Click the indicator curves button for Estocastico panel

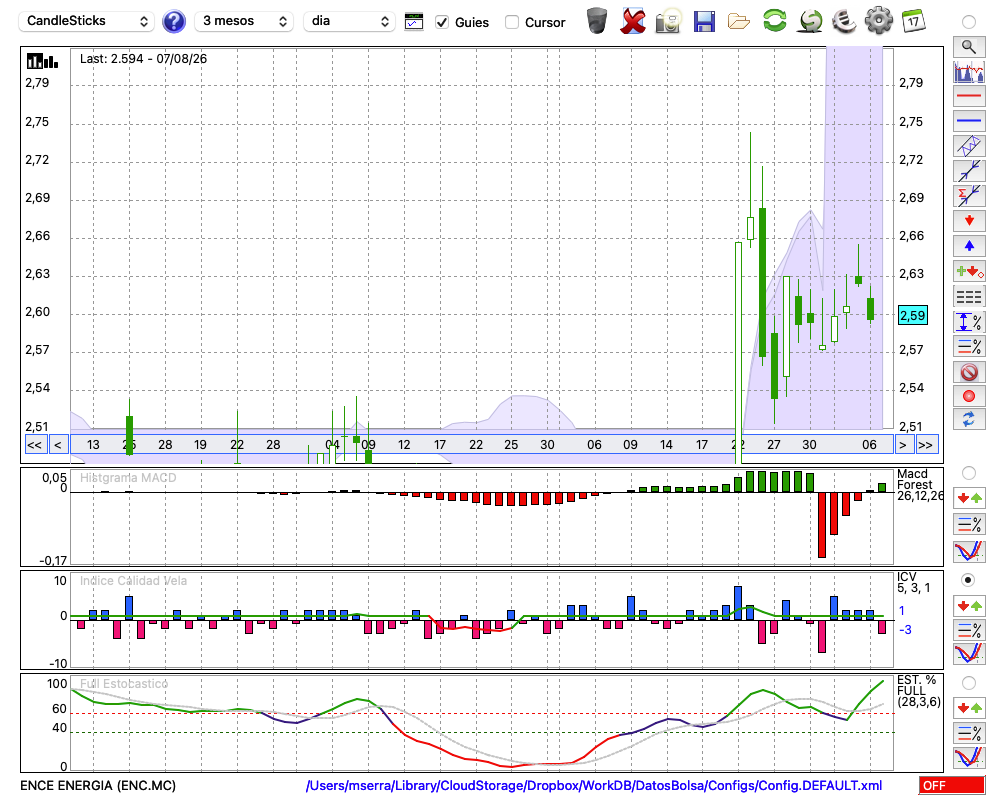click(x=969, y=758)
